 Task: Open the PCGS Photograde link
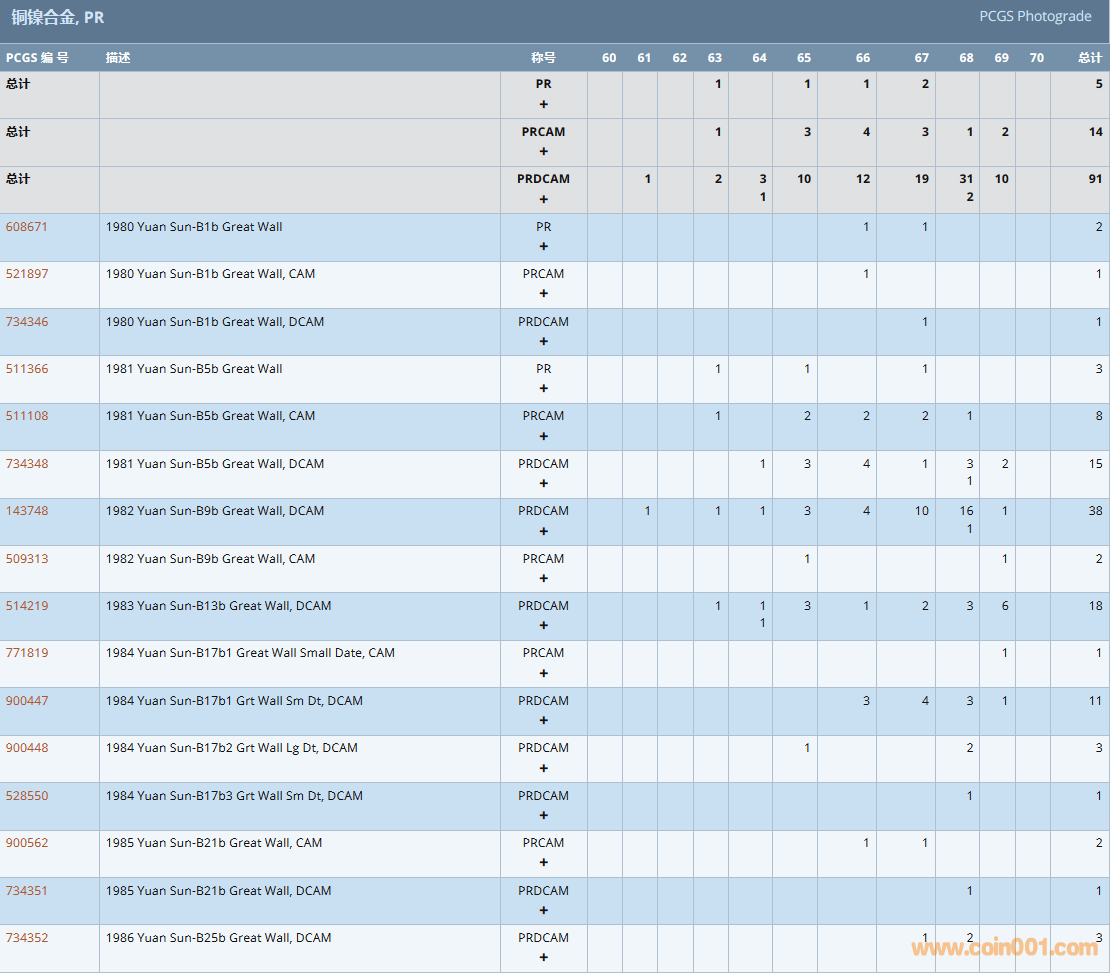pyautogui.click(x=1035, y=16)
